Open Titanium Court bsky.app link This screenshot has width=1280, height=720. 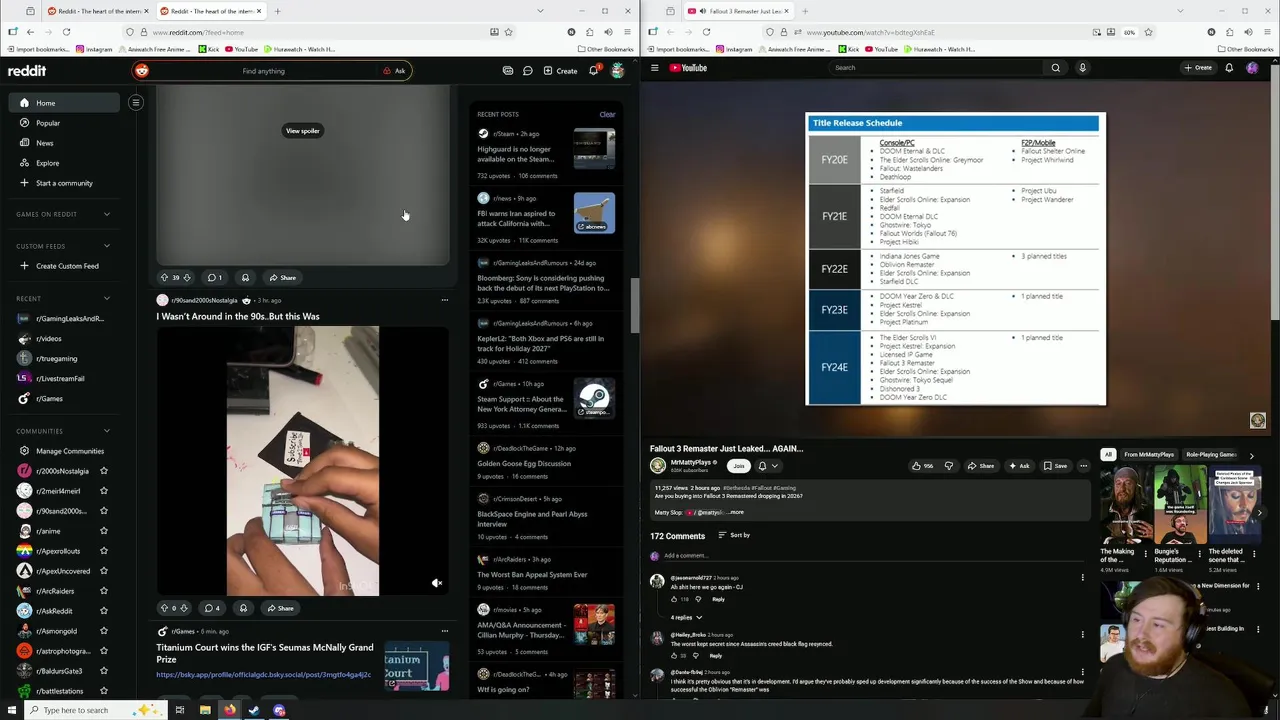[263, 675]
